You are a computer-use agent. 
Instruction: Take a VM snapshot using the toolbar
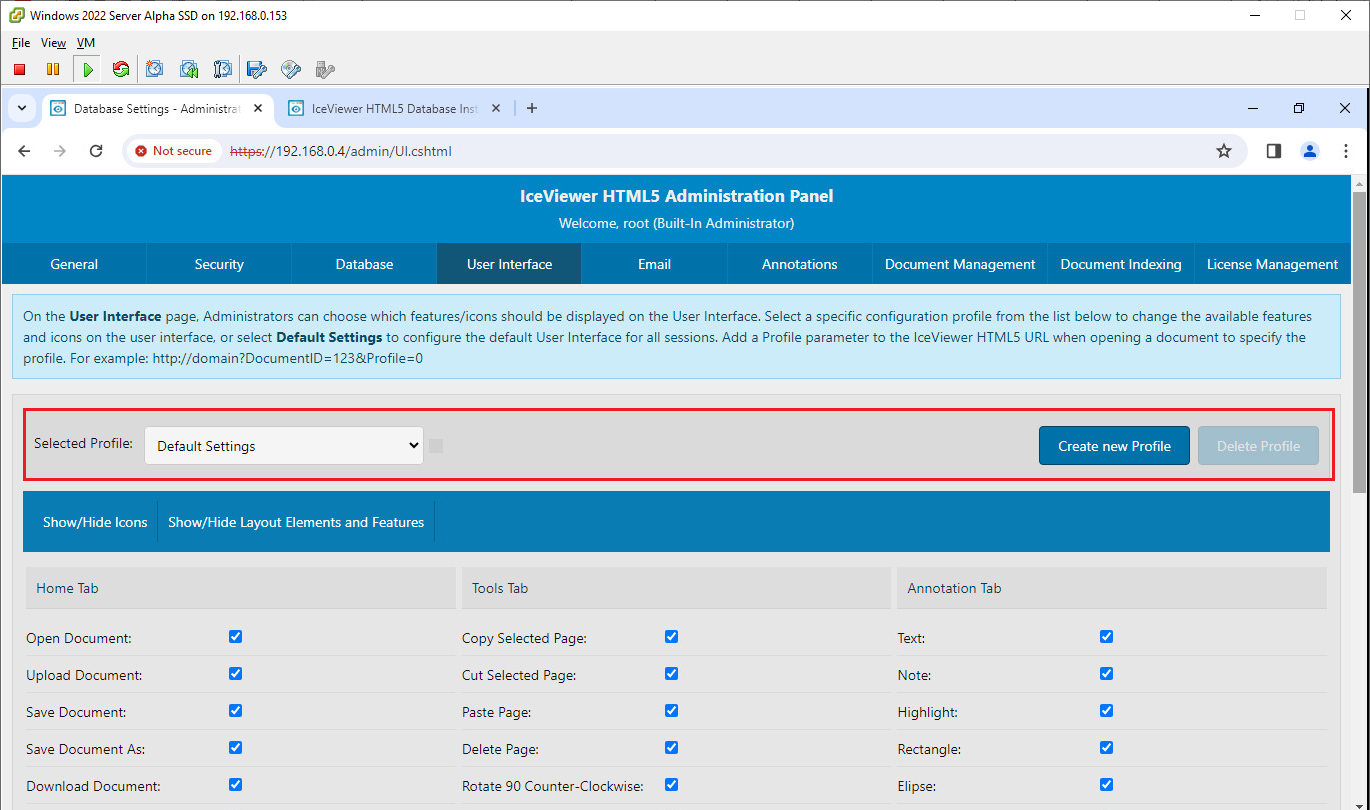155,69
